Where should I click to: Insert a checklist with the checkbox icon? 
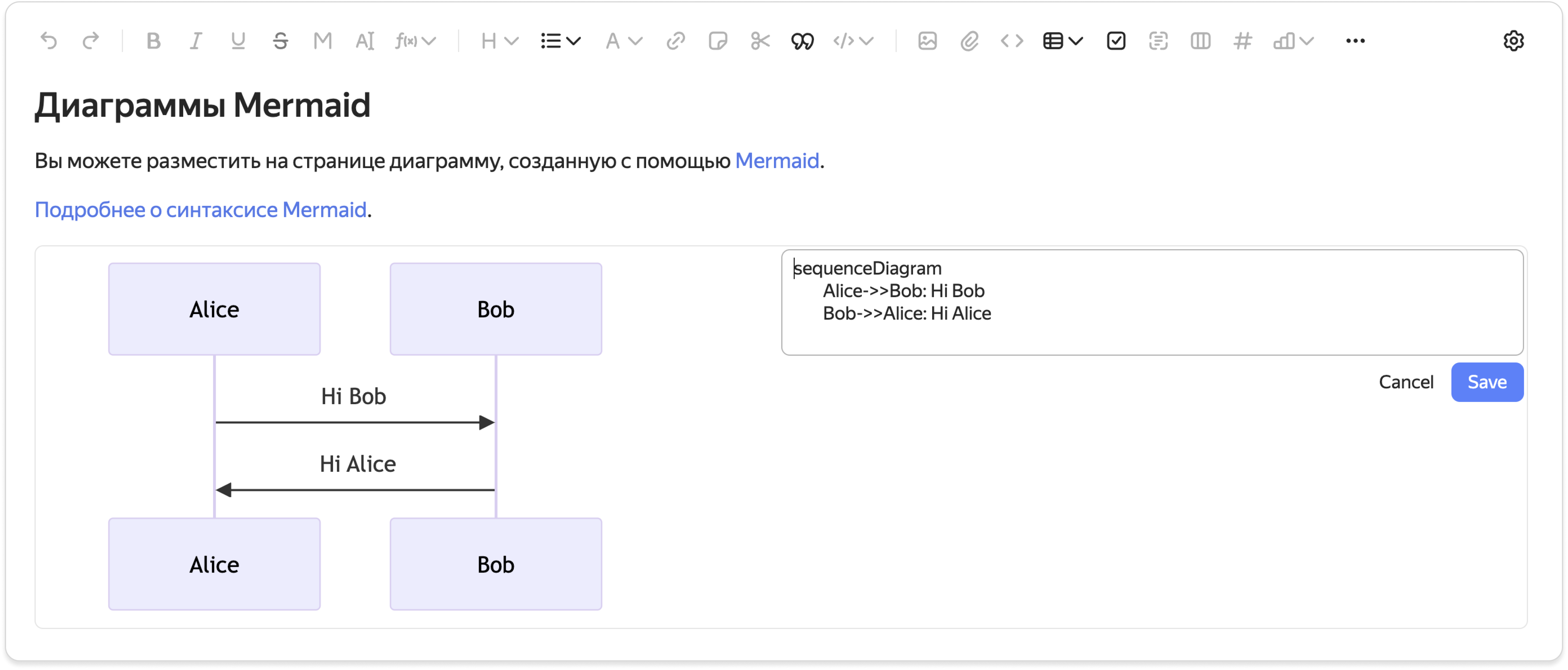(1116, 41)
